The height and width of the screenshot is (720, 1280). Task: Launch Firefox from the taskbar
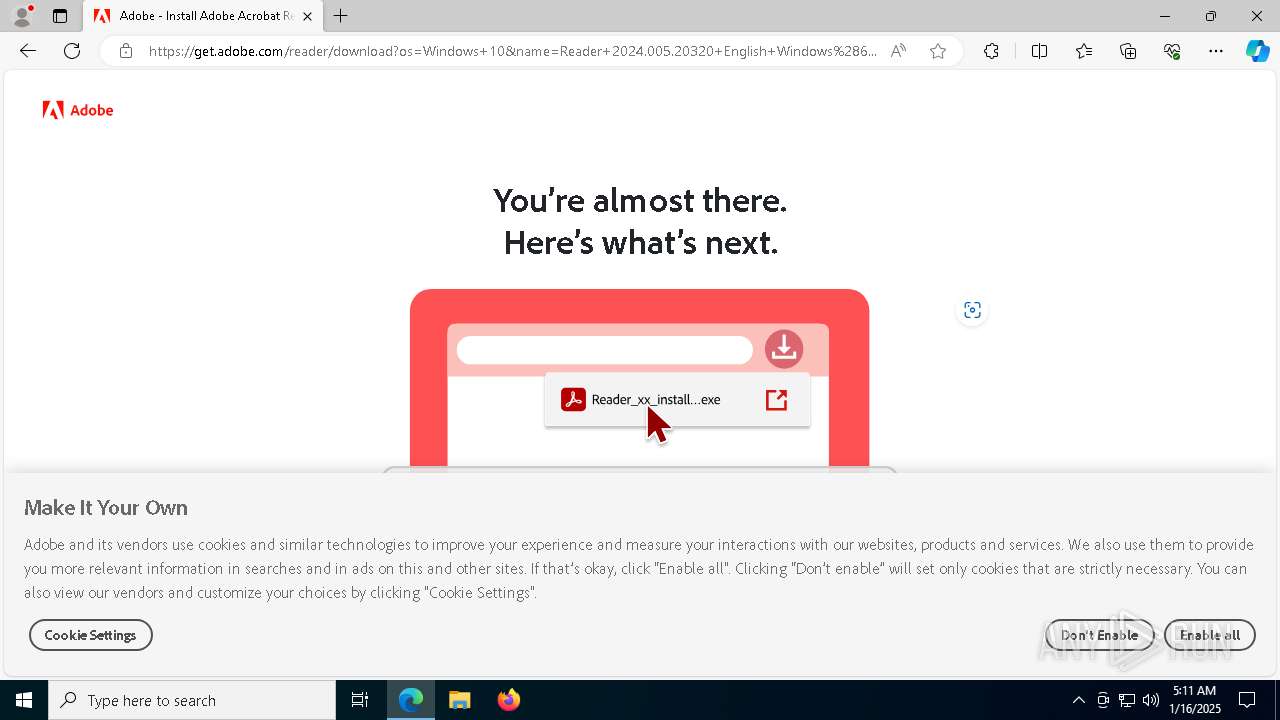point(509,700)
